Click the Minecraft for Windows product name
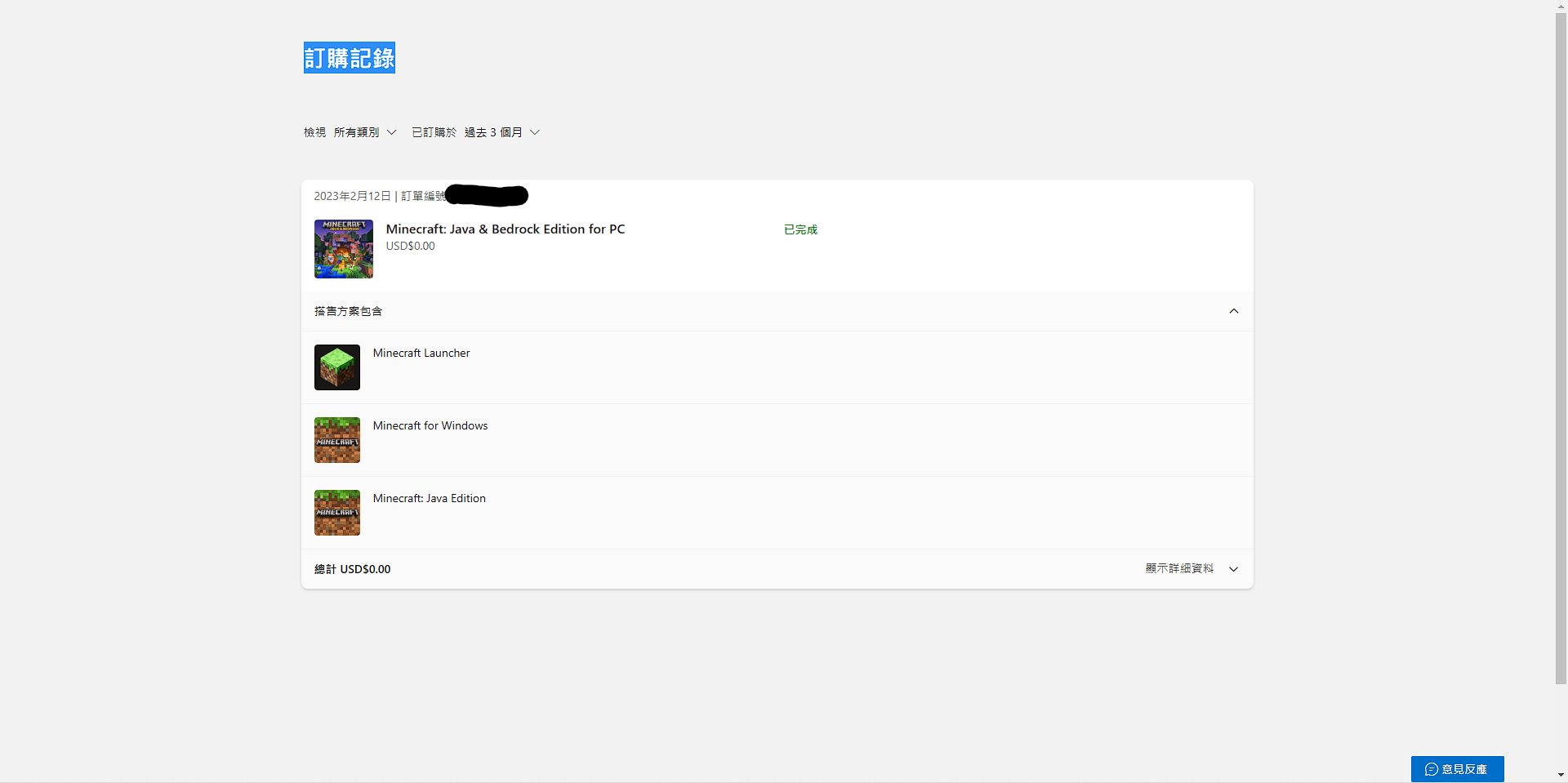This screenshot has width=1568, height=783. [430, 426]
